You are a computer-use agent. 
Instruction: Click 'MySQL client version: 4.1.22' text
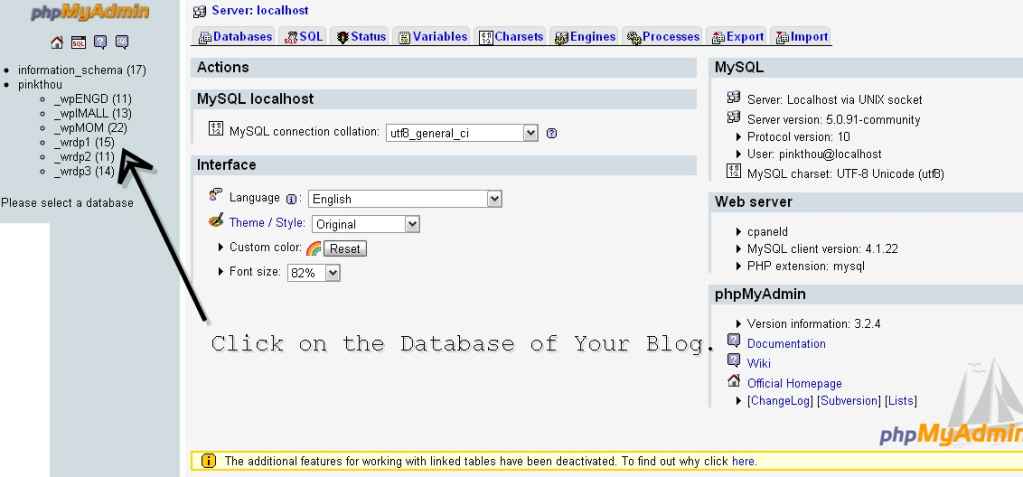tap(823, 249)
